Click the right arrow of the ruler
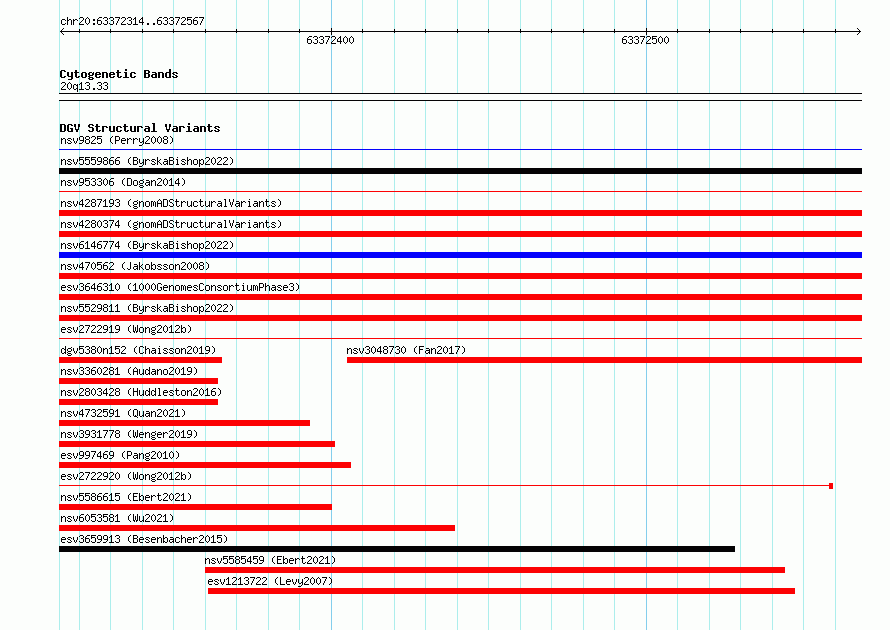Image resolution: width=890 pixels, height=630 pixels. pos(859,32)
